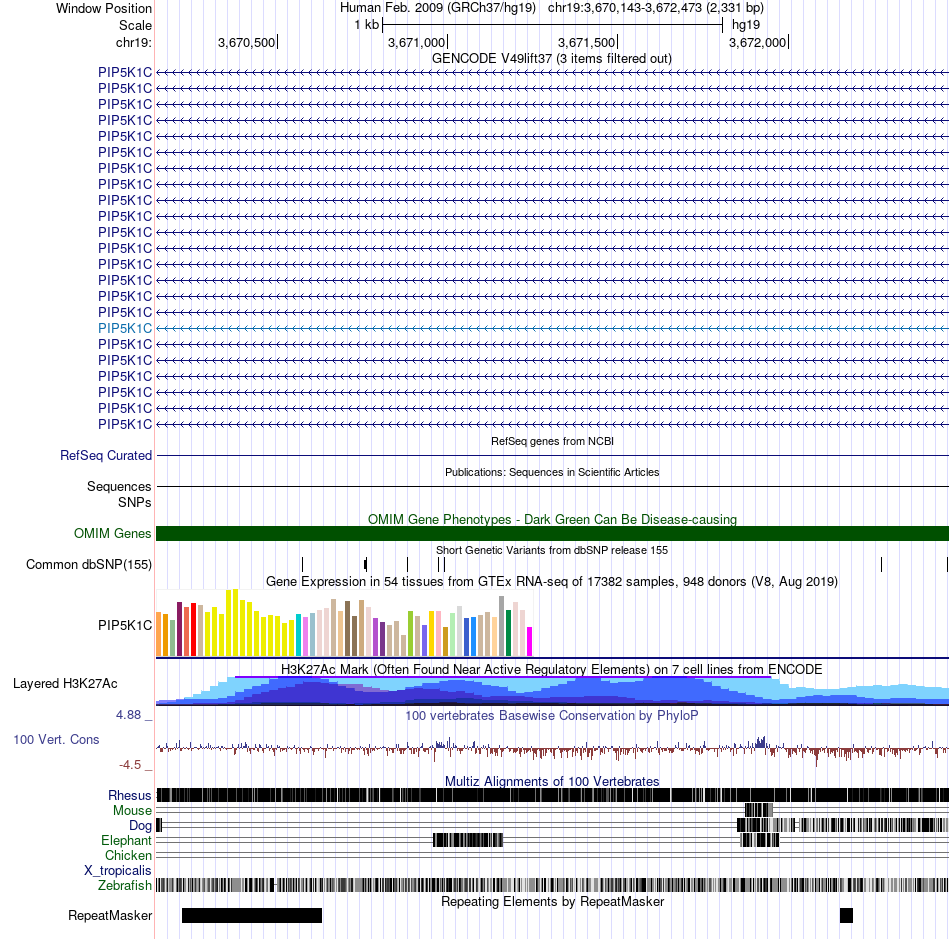This screenshot has height=939, width=950.
Task: Click PIP5K1C label beside GTEx bar chart
Action: (125, 625)
